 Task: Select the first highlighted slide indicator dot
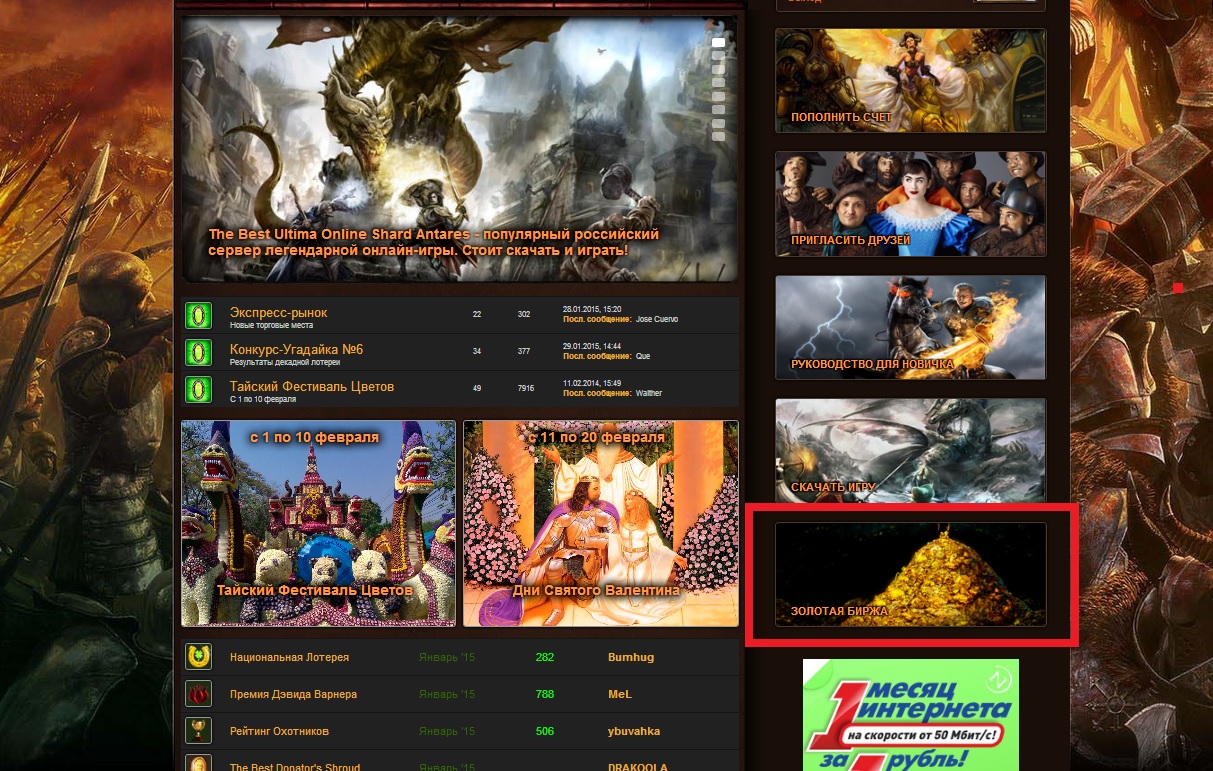[718, 43]
